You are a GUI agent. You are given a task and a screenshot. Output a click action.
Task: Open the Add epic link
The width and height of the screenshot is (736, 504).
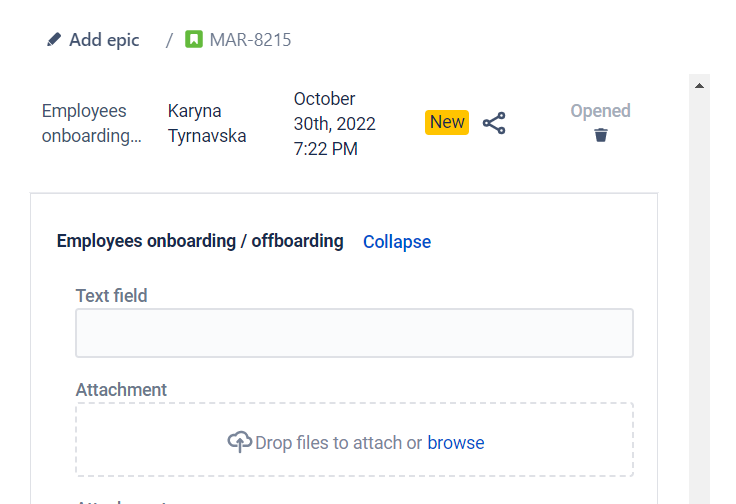point(104,40)
